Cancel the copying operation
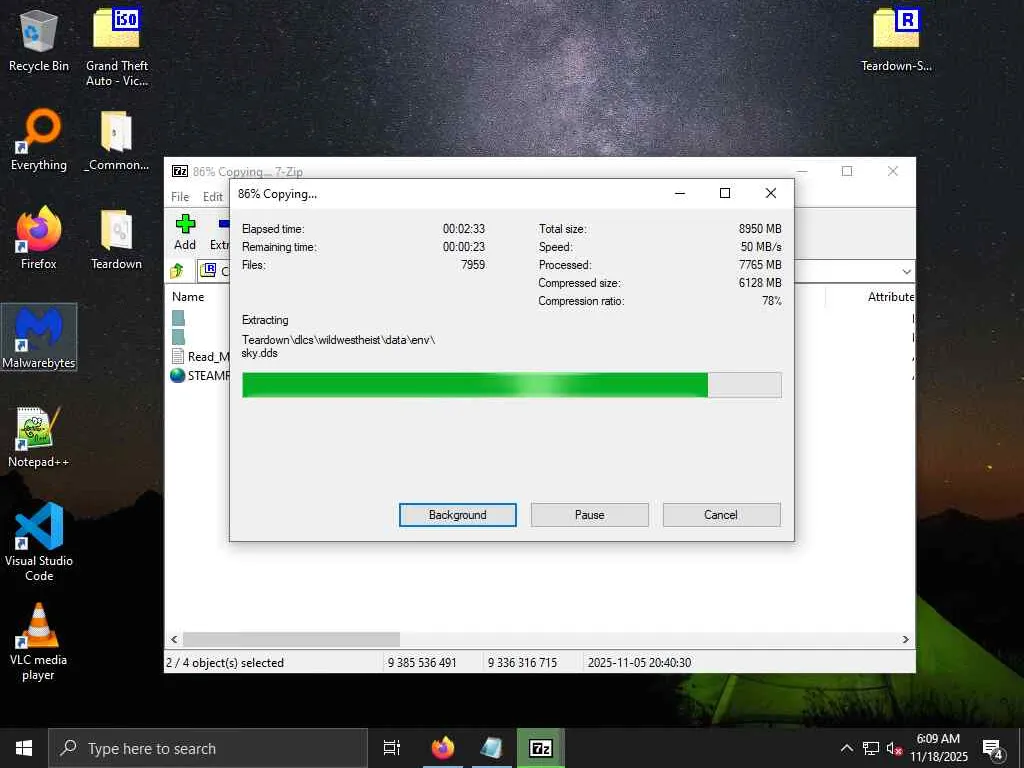This screenshot has height=768, width=1024. [x=722, y=515]
